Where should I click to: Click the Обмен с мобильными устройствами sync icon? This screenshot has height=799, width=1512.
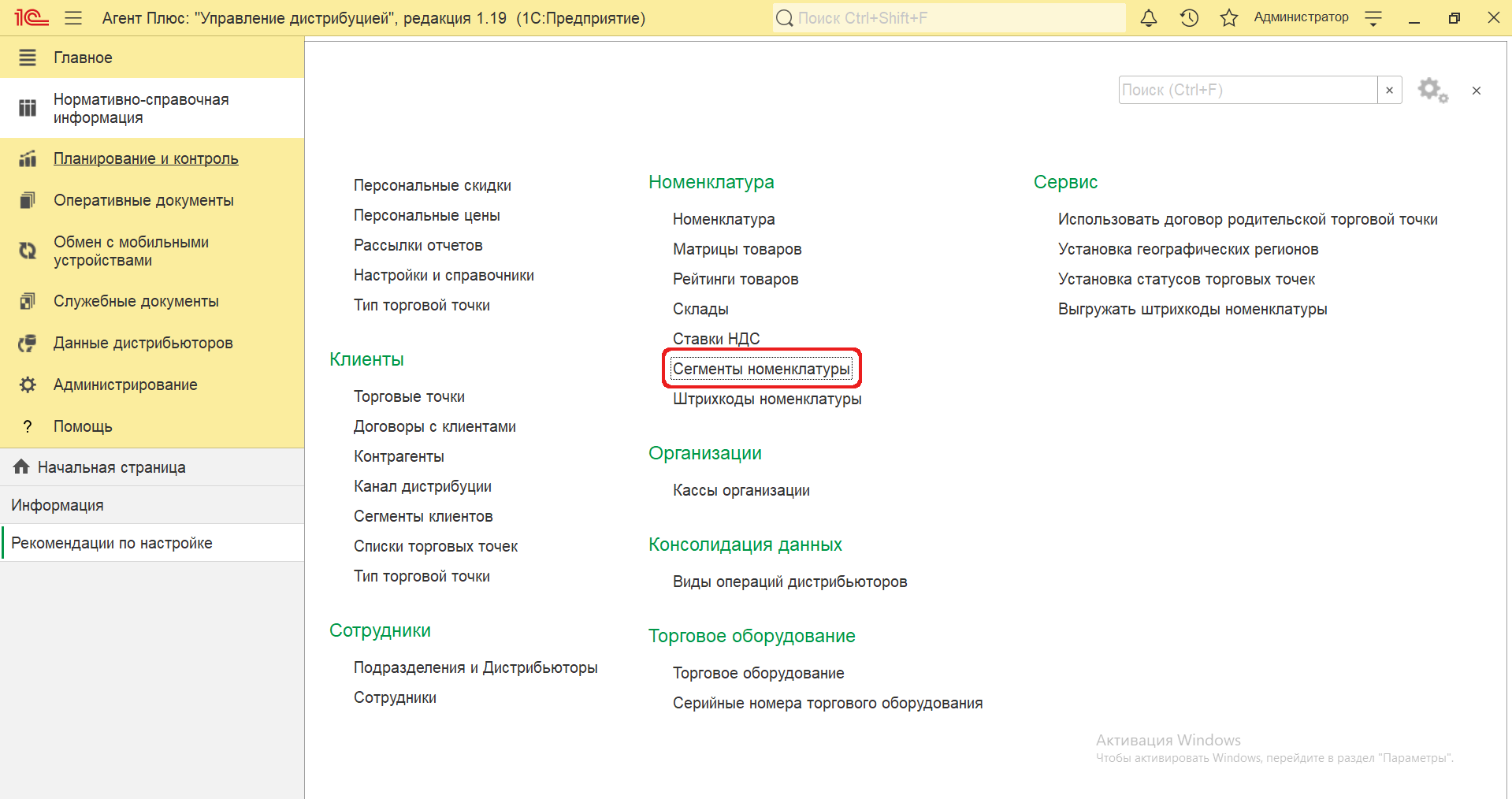(x=28, y=251)
